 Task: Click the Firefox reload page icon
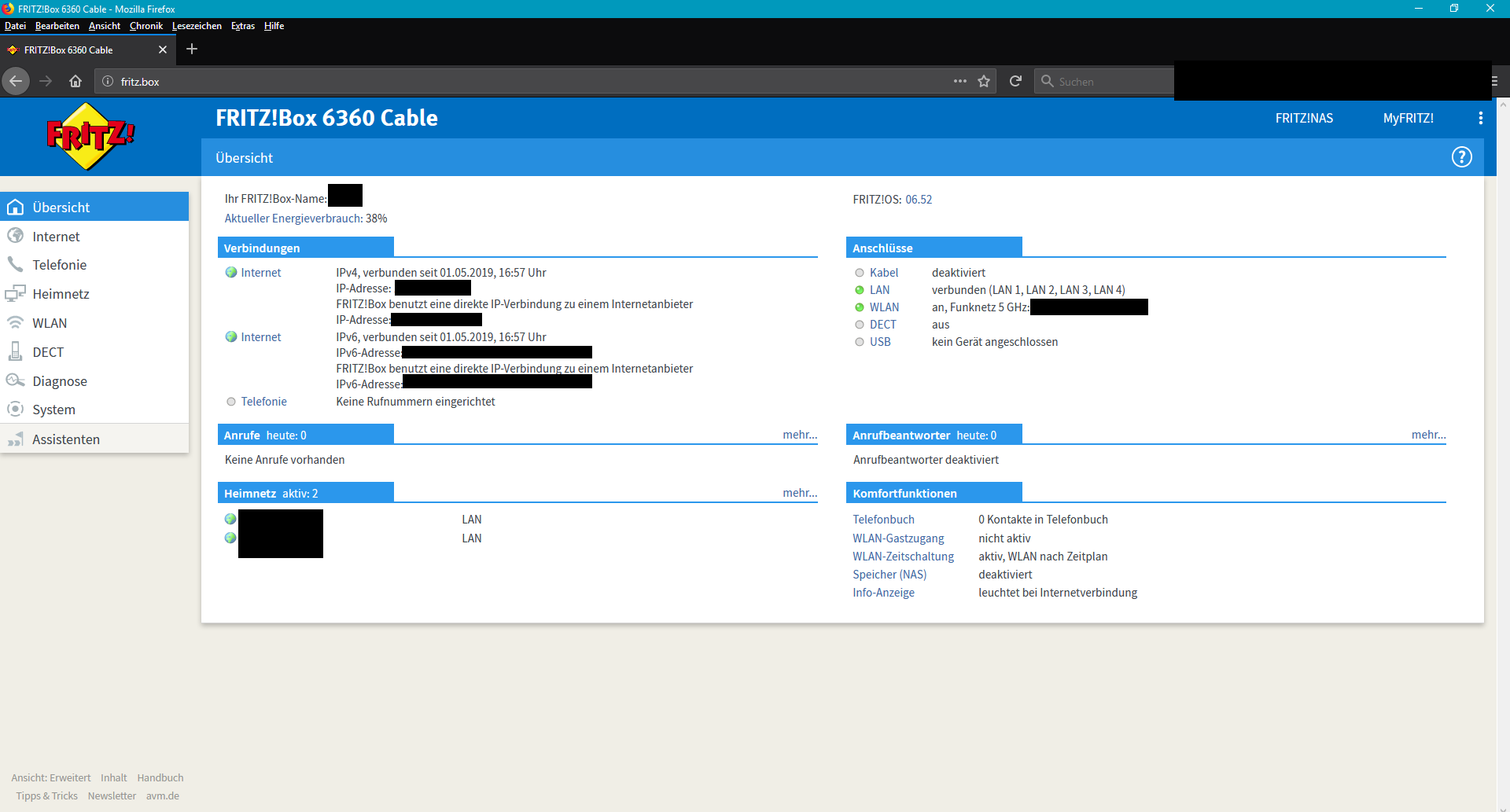[x=1015, y=81]
